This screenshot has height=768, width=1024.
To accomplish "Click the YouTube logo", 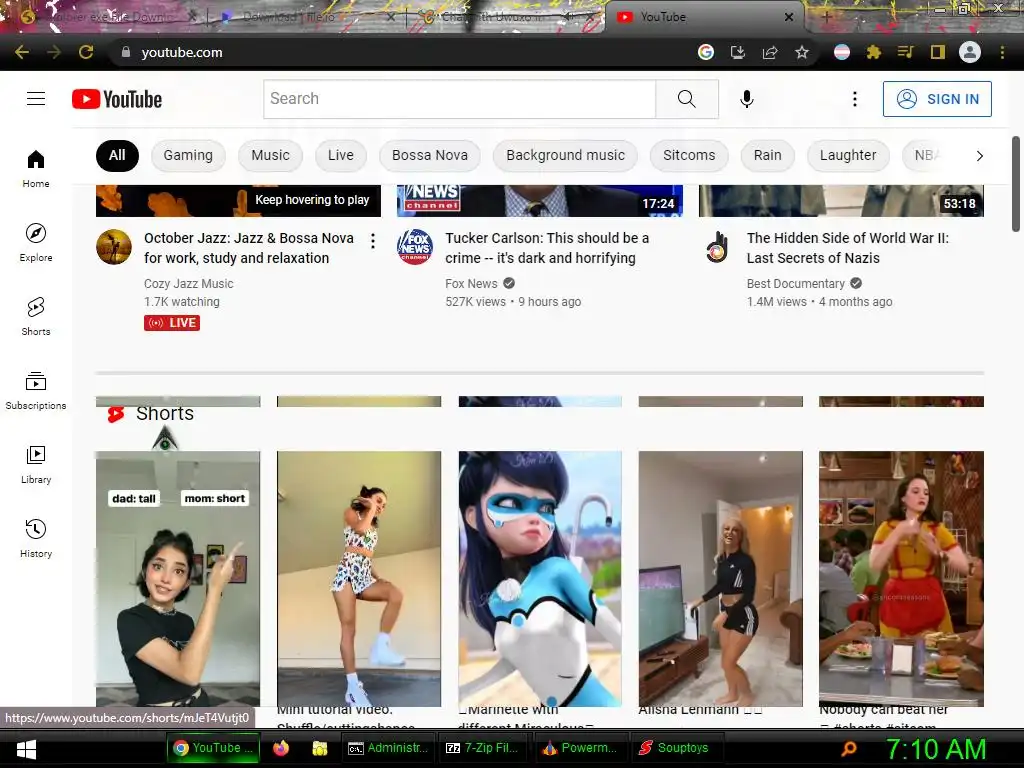I will pyautogui.click(x=117, y=99).
